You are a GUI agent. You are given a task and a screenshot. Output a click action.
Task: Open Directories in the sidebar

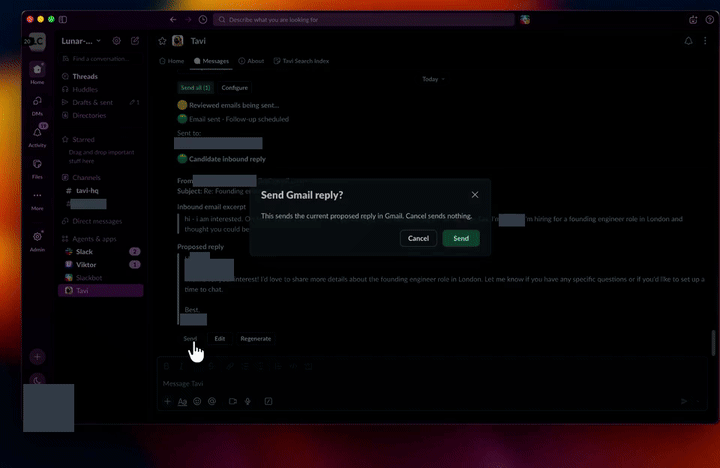point(101,115)
